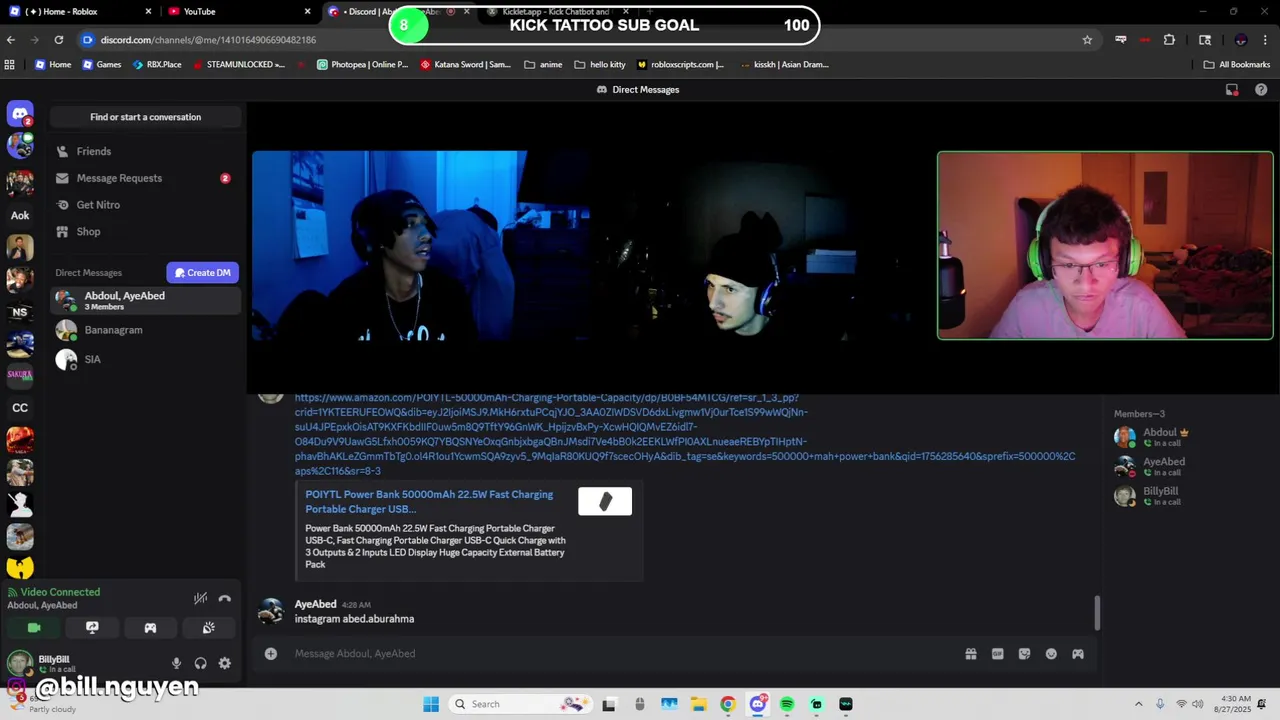
Task: Open Discord help icon
Action: click(x=1261, y=90)
